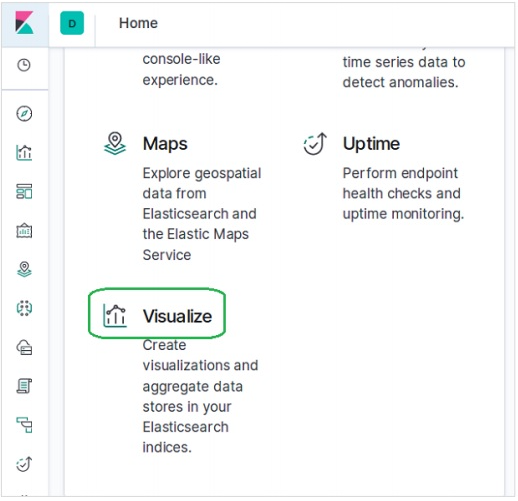Click the Uptime card icon
The height and width of the screenshot is (501, 518).
point(315,144)
